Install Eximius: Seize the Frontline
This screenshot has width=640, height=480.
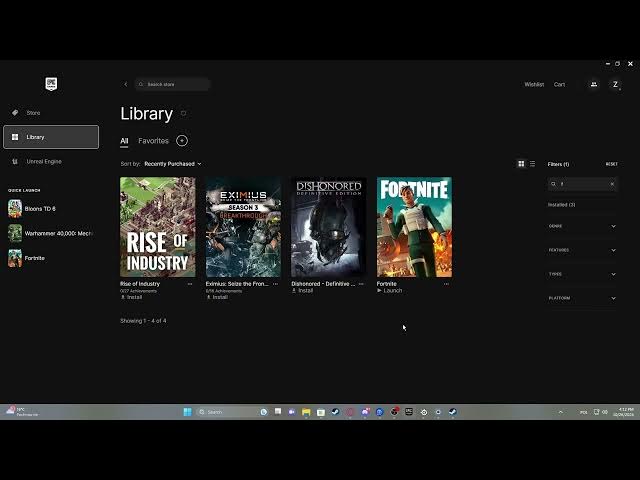click(x=217, y=298)
